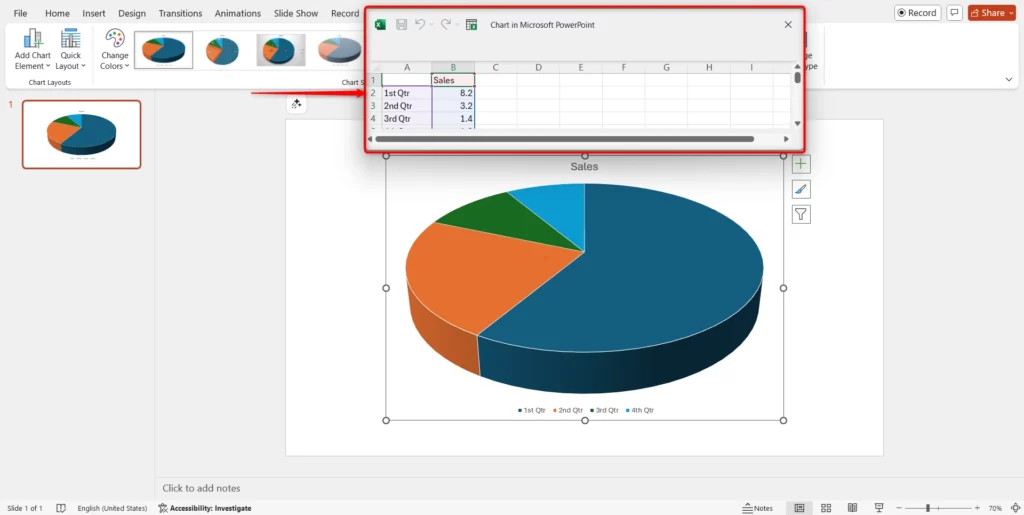Screen dimensions: 1024x515
Task: Click the Share button
Action: click(992, 13)
